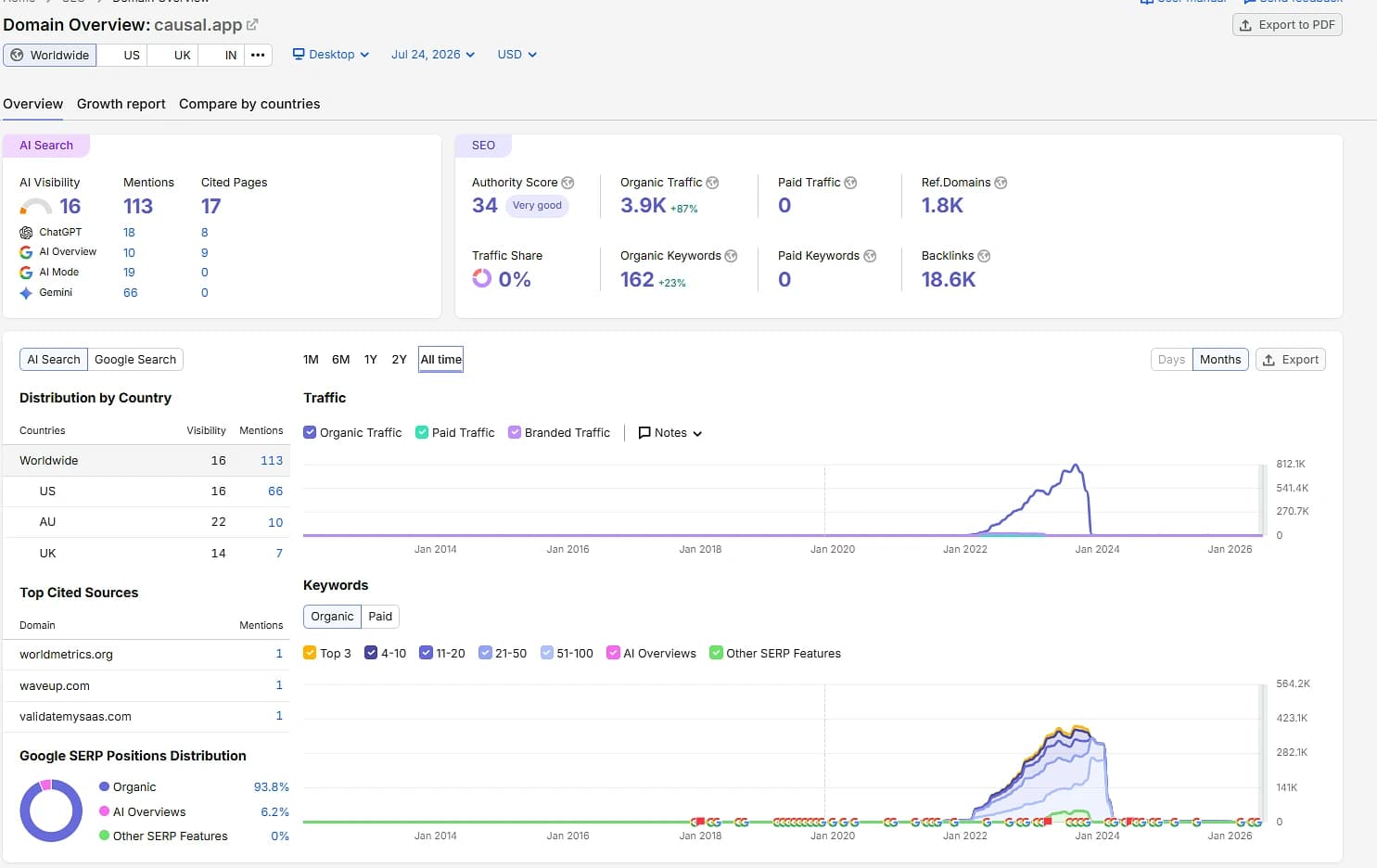The image size is (1377, 868).
Task: Select the 1Y time range
Action: (371, 360)
